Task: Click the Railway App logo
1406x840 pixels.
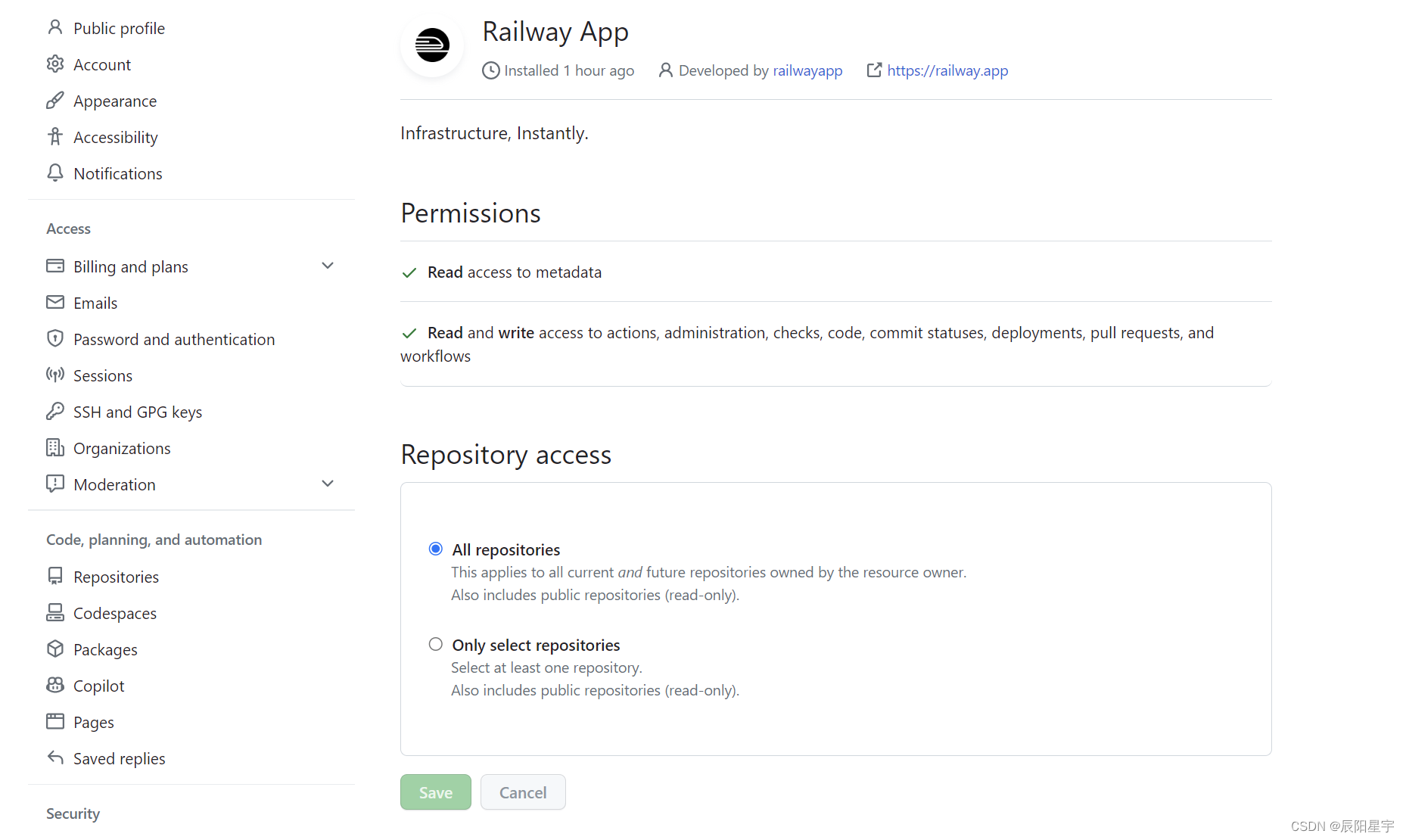Action: [432, 45]
